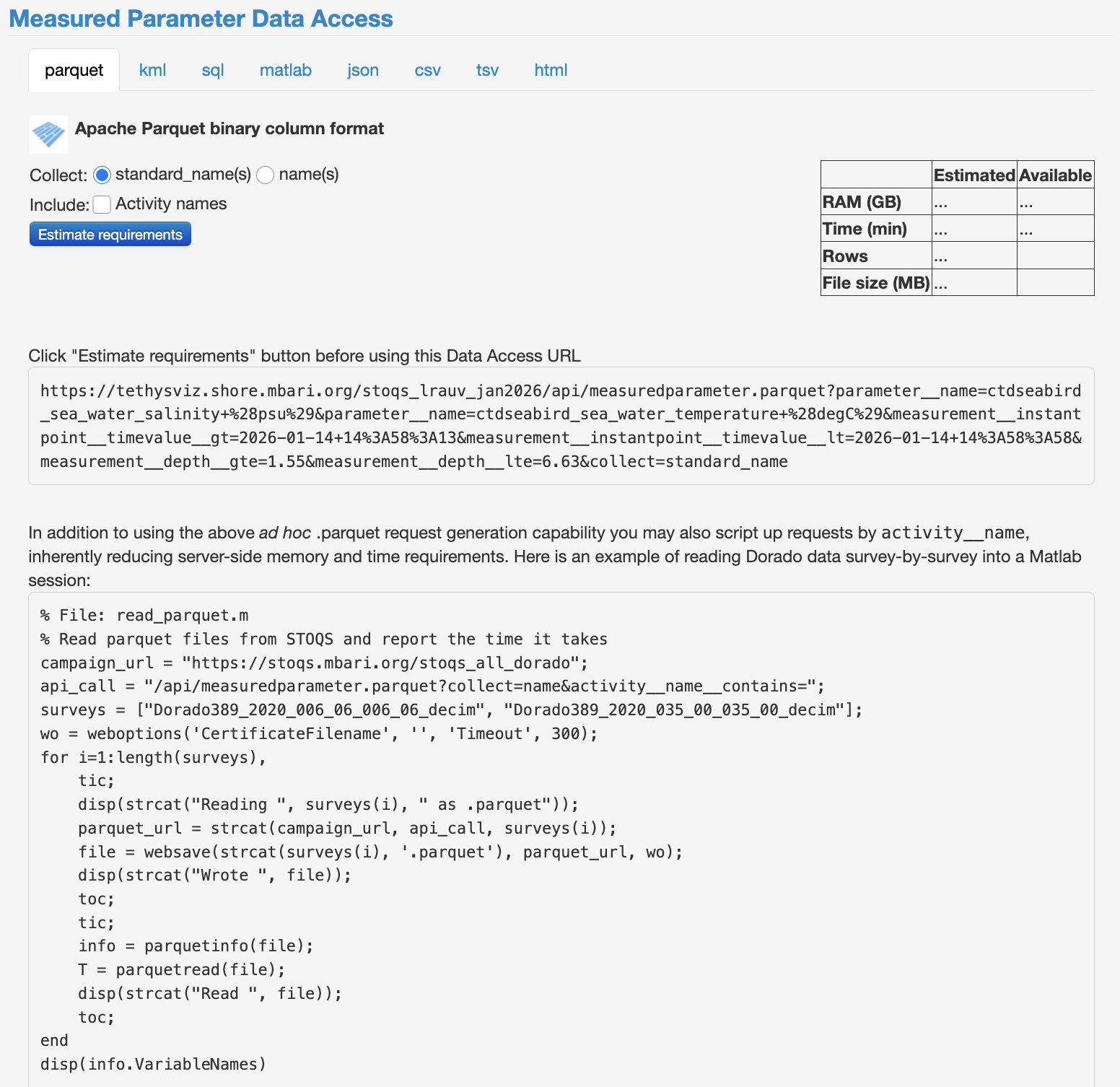This screenshot has width=1120, height=1087.
Task: Click the 'disp(strcat("Reading "' code line
Action: coord(329,805)
